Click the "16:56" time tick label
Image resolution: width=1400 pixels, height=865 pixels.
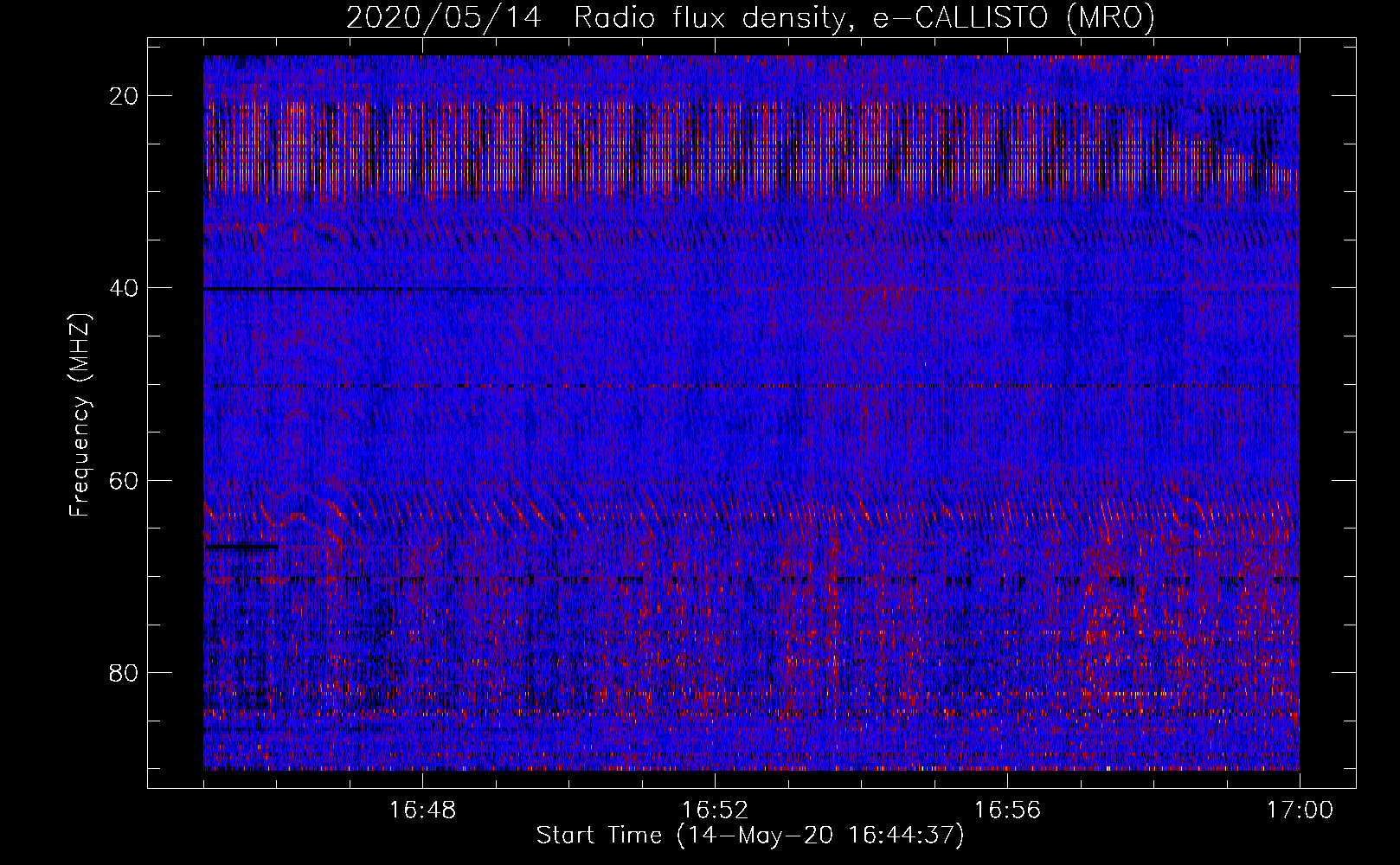tap(1007, 810)
